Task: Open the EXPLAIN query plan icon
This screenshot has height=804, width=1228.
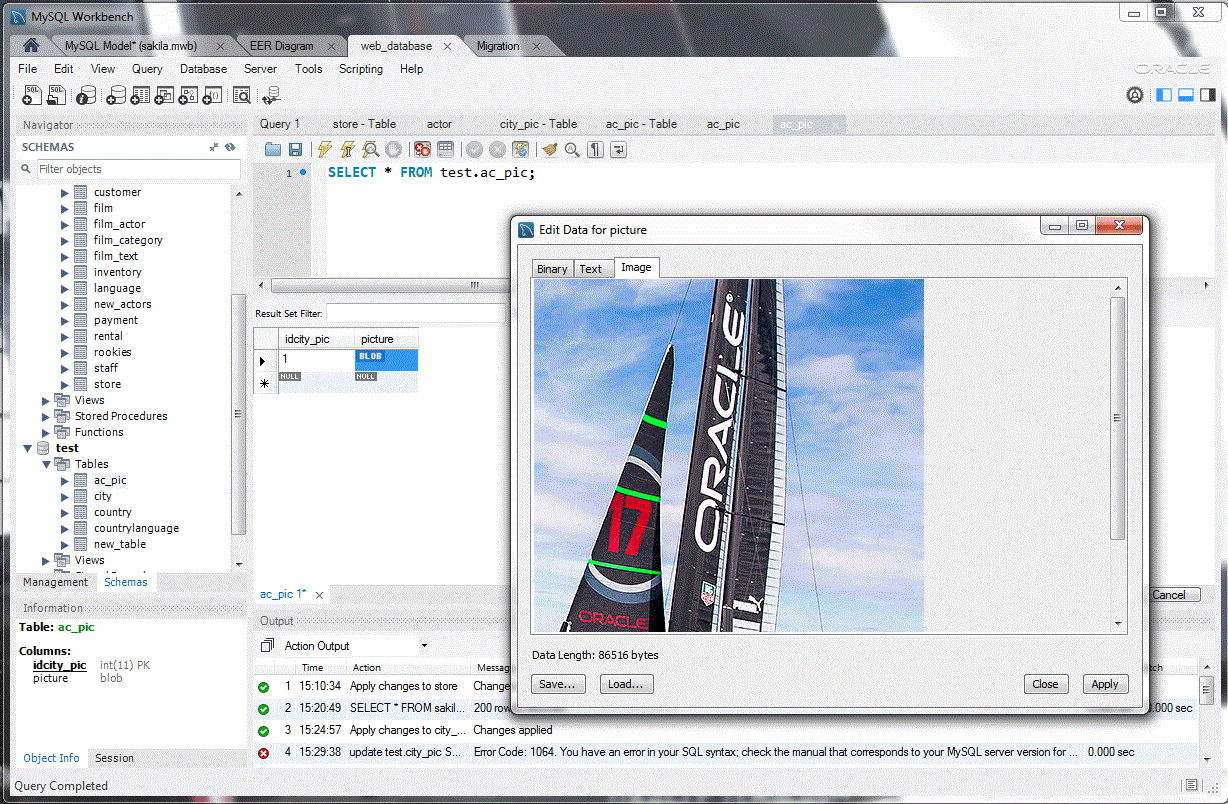Action: tap(371, 149)
